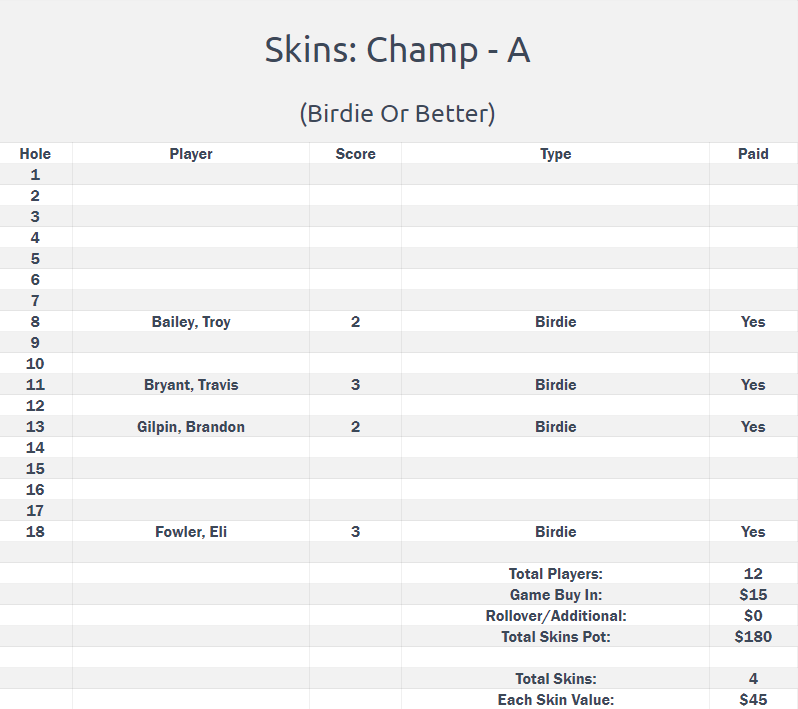This screenshot has width=798, height=709.
Task: Click the Skins: Champ - A title
Action: [397, 50]
